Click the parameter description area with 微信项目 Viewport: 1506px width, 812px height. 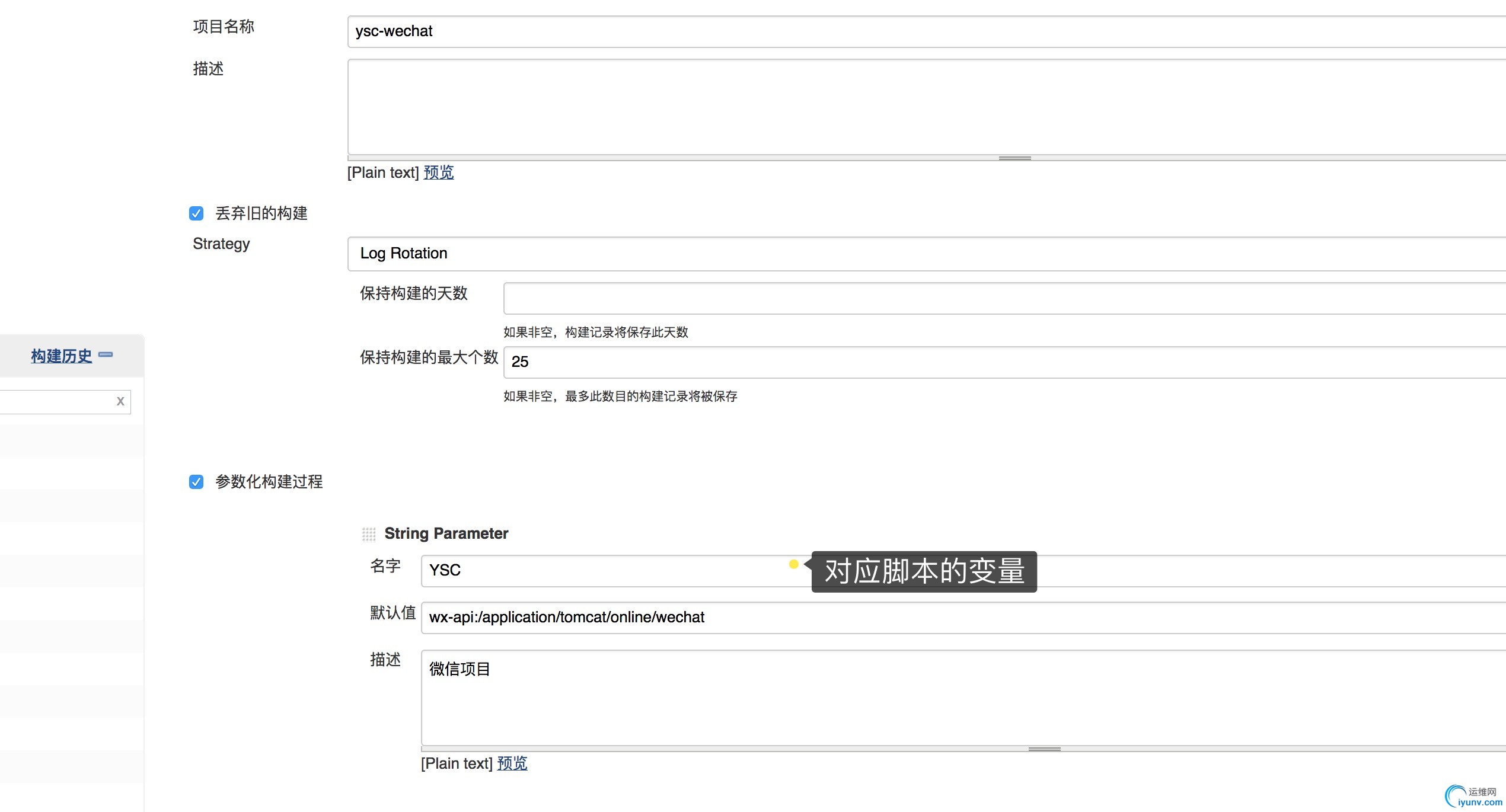pyautogui.click(x=963, y=698)
